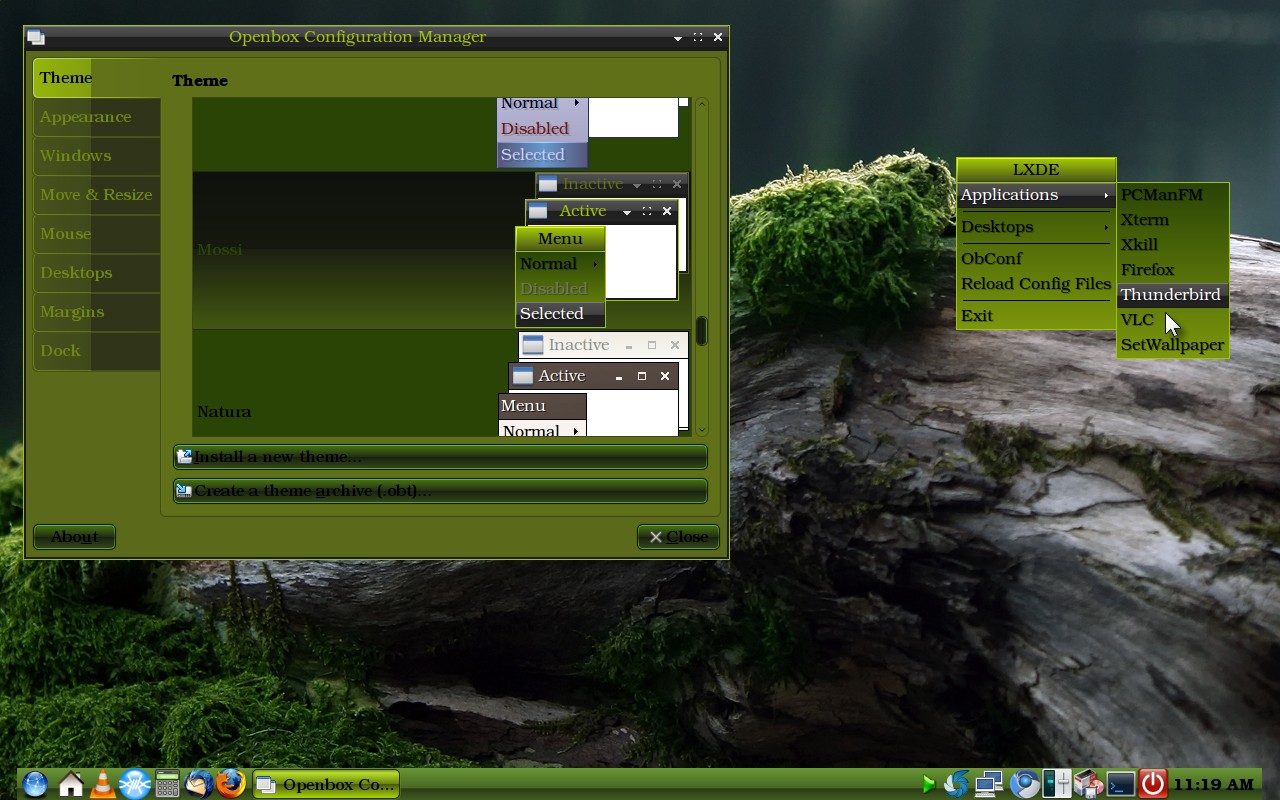Switch to the Windows tab
This screenshot has height=800, width=1280.
96,156
